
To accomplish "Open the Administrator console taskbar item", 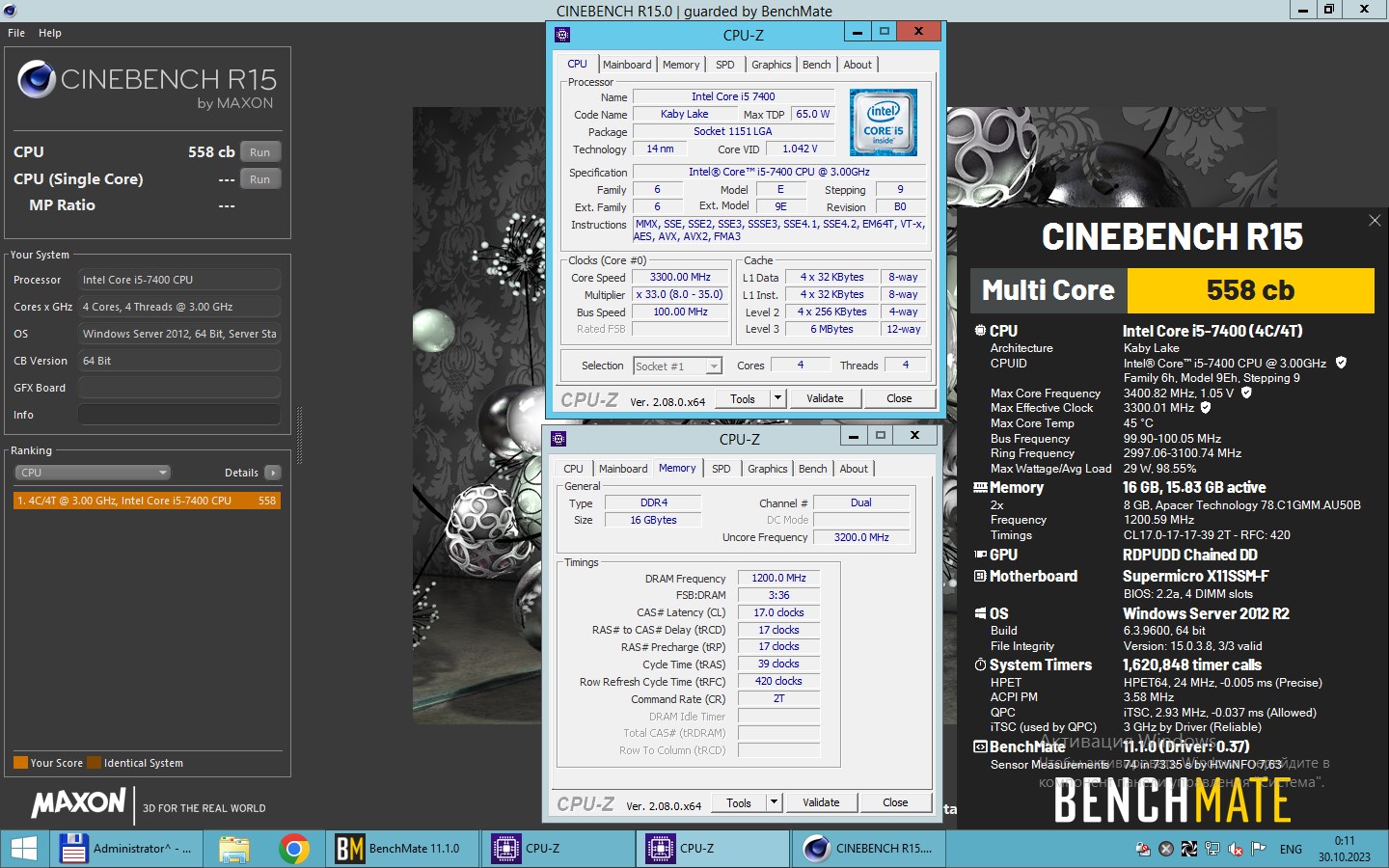I will [x=124, y=849].
